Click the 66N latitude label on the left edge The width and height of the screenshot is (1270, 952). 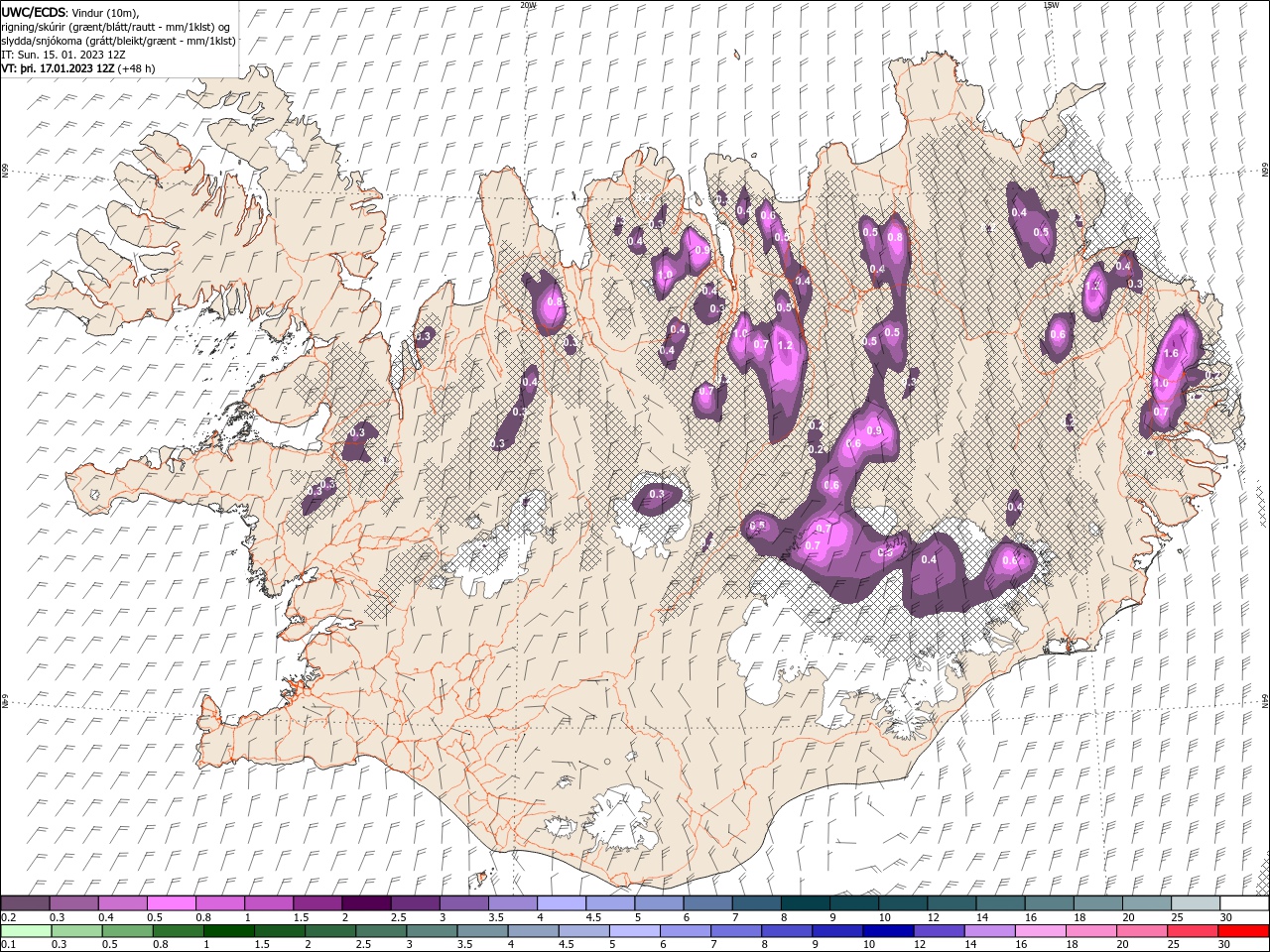pyautogui.click(x=5, y=171)
